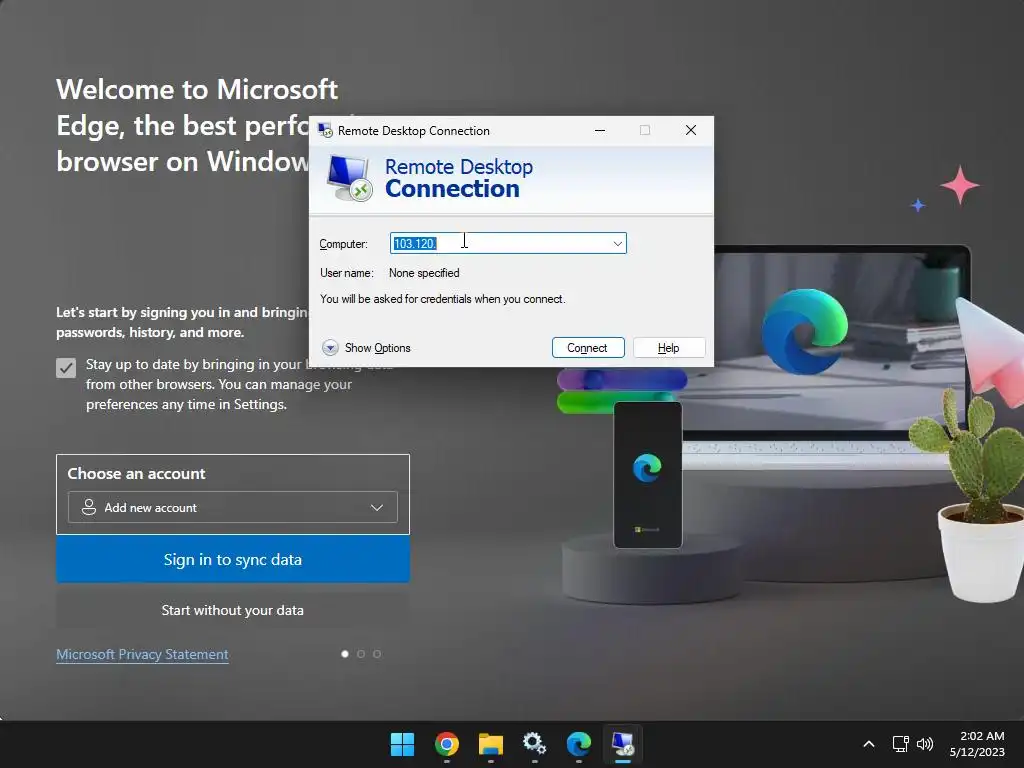Click Sign in to sync data
This screenshot has height=768, width=1024.
[x=232, y=559]
